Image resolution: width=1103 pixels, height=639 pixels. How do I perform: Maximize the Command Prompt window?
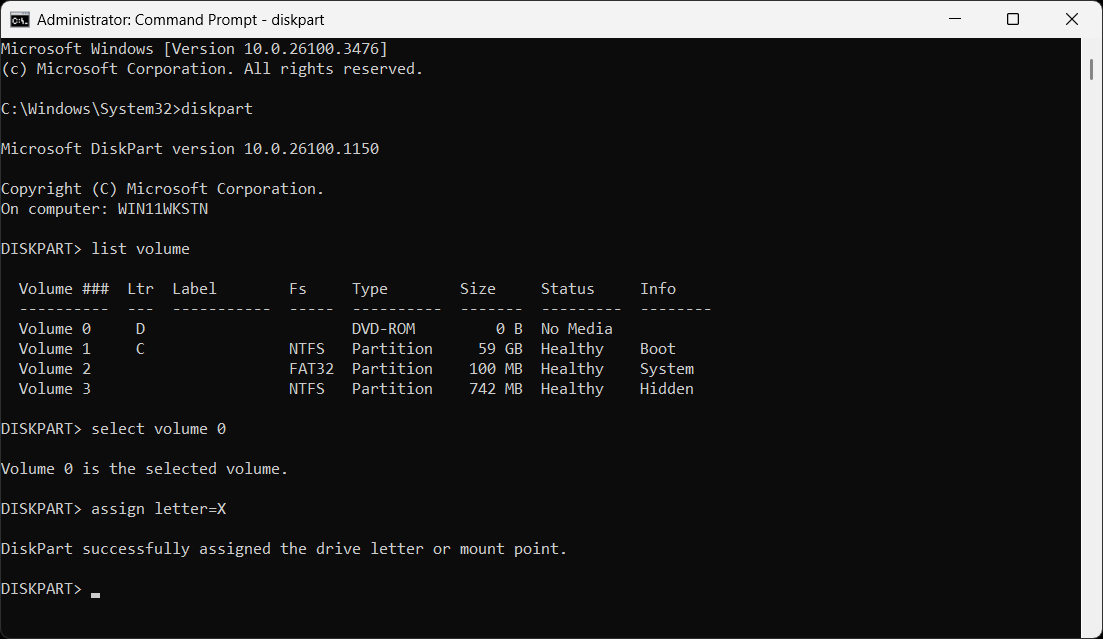click(x=1013, y=19)
